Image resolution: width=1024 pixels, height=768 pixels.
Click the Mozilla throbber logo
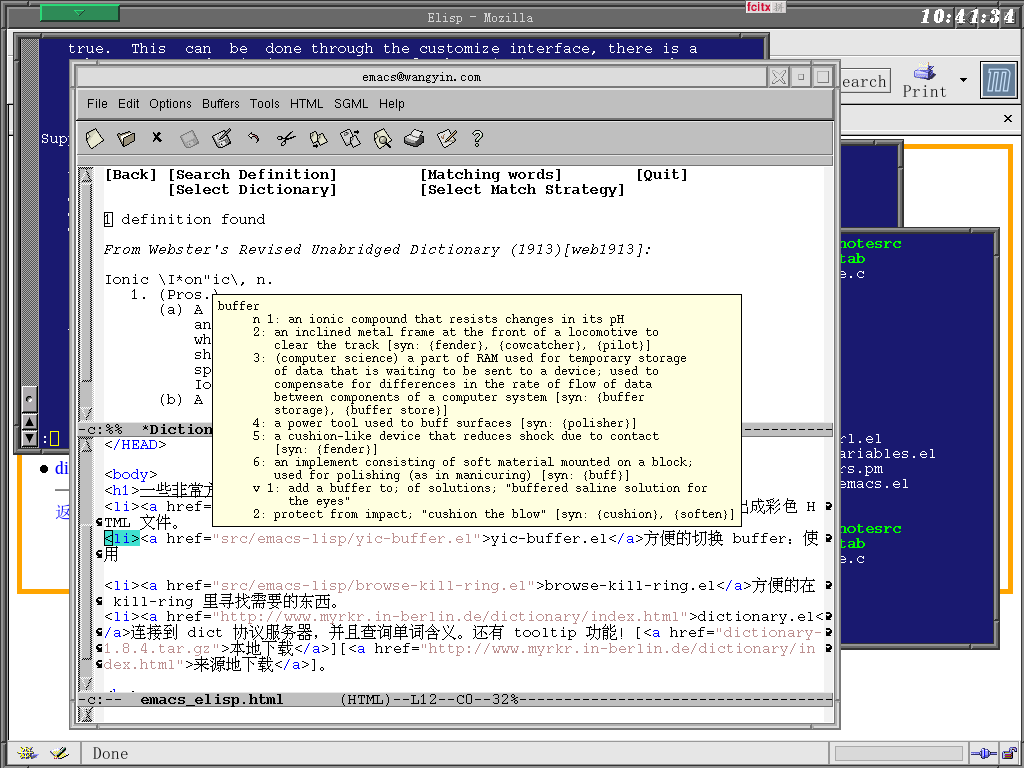[998, 80]
